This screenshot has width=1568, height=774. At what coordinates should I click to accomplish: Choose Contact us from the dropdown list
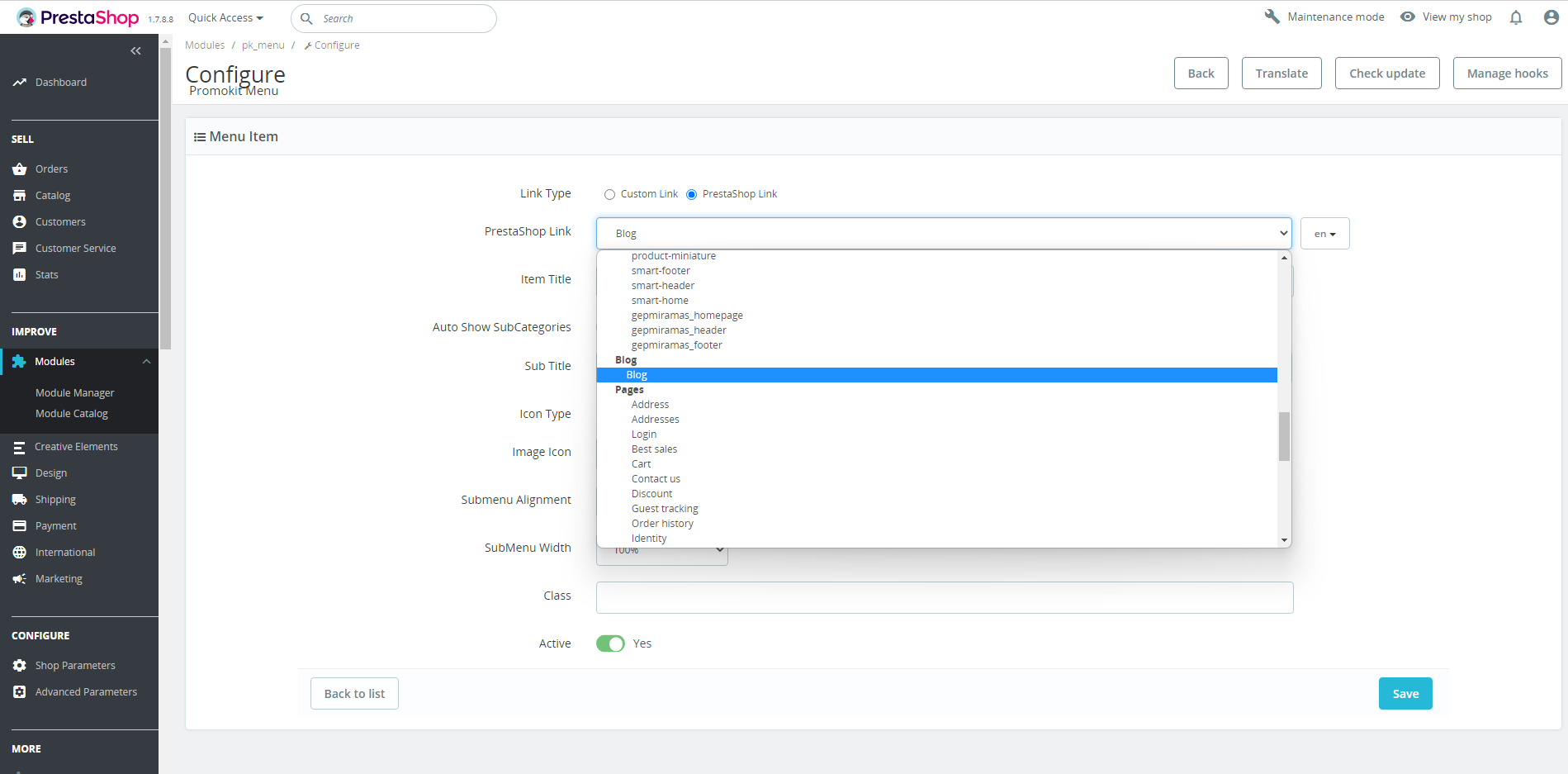pyautogui.click(x=656, y=479)
